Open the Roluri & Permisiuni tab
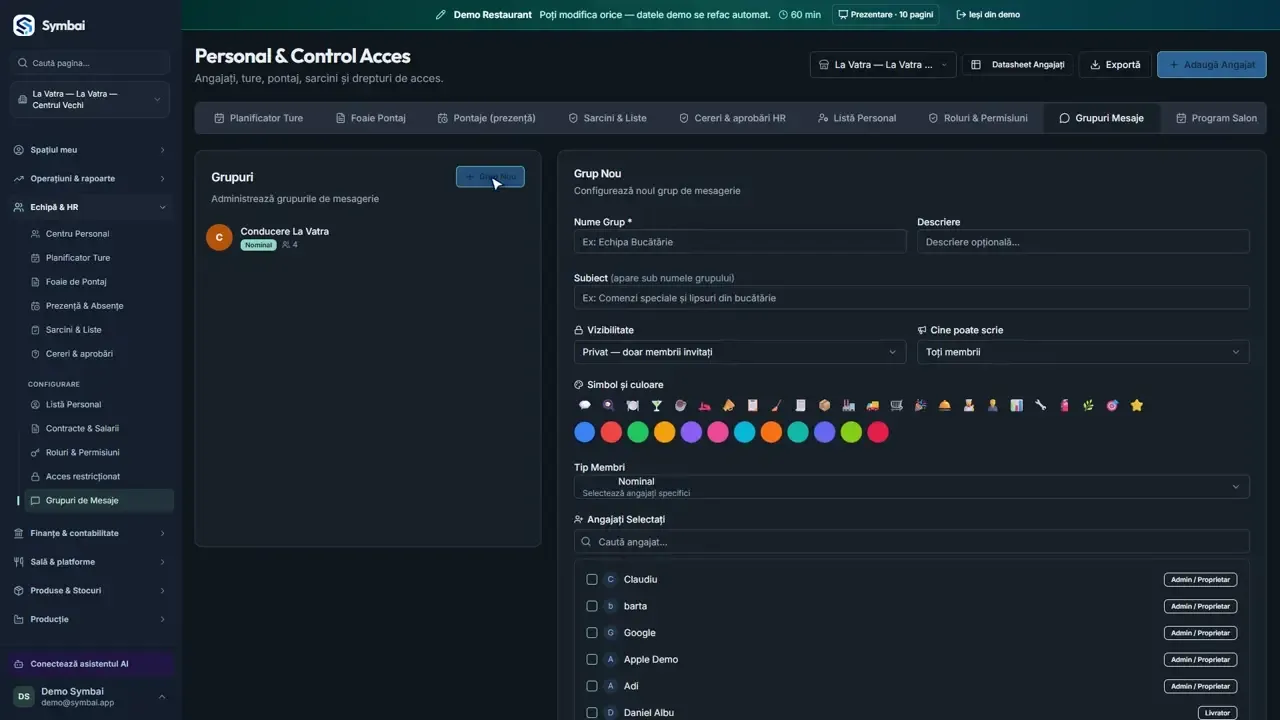Image resolution: width=1280 pixels, height=720 pixels. tap(978, 118)
